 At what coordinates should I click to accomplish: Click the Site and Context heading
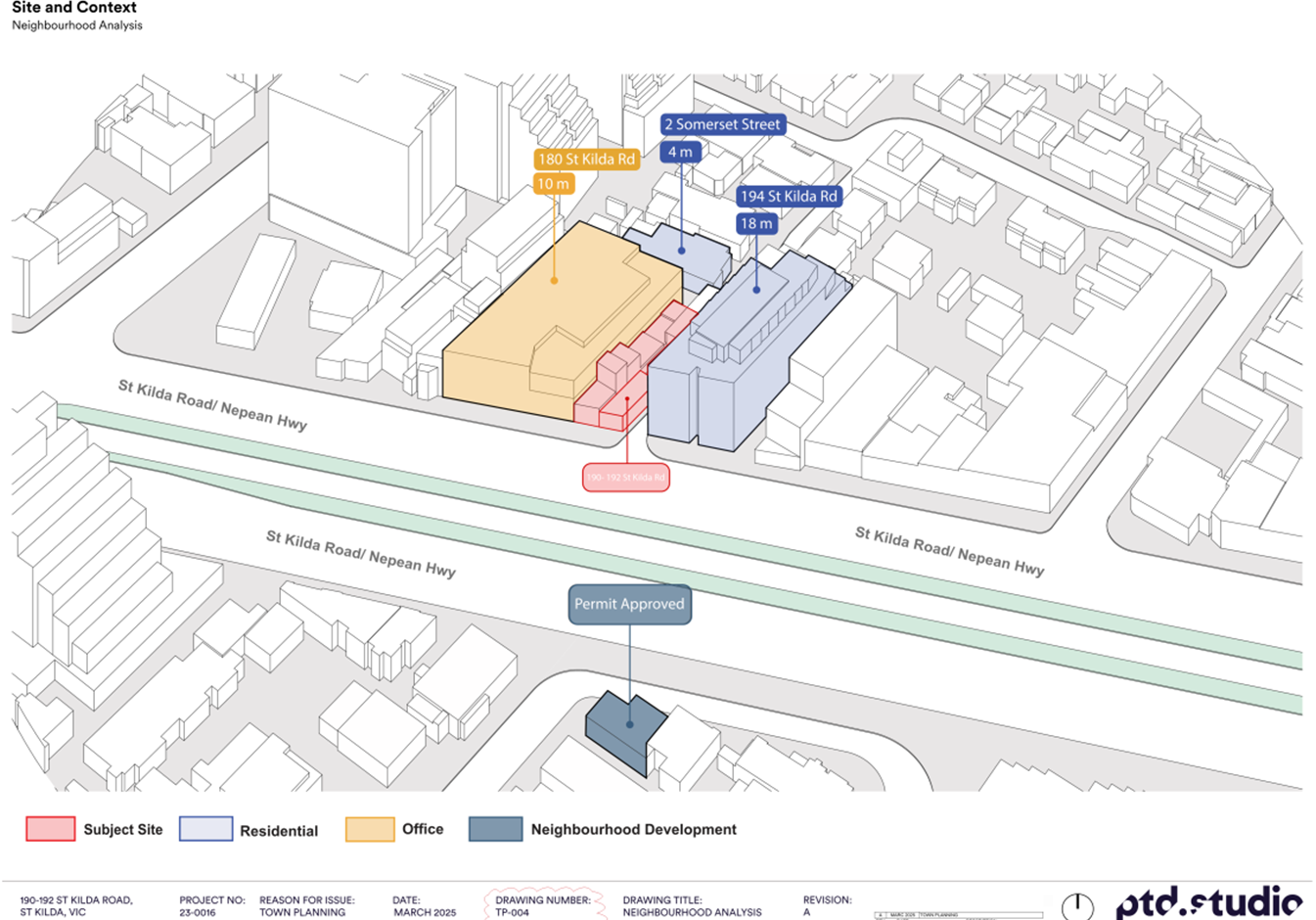pos(74,8)
